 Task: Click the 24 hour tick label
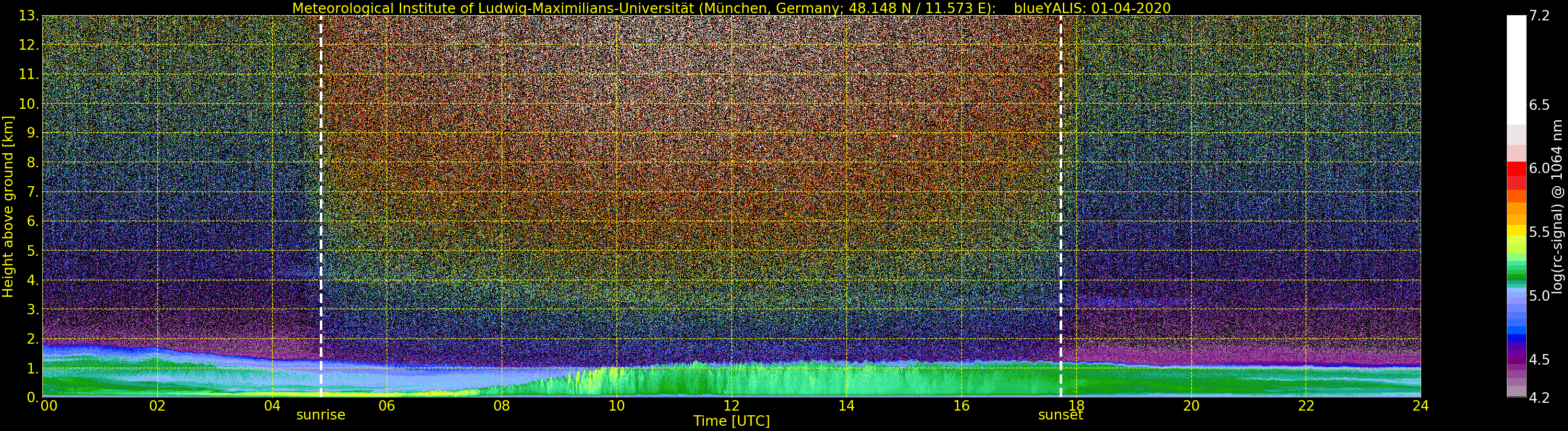pyautogui.click(x=1421, y=405)
